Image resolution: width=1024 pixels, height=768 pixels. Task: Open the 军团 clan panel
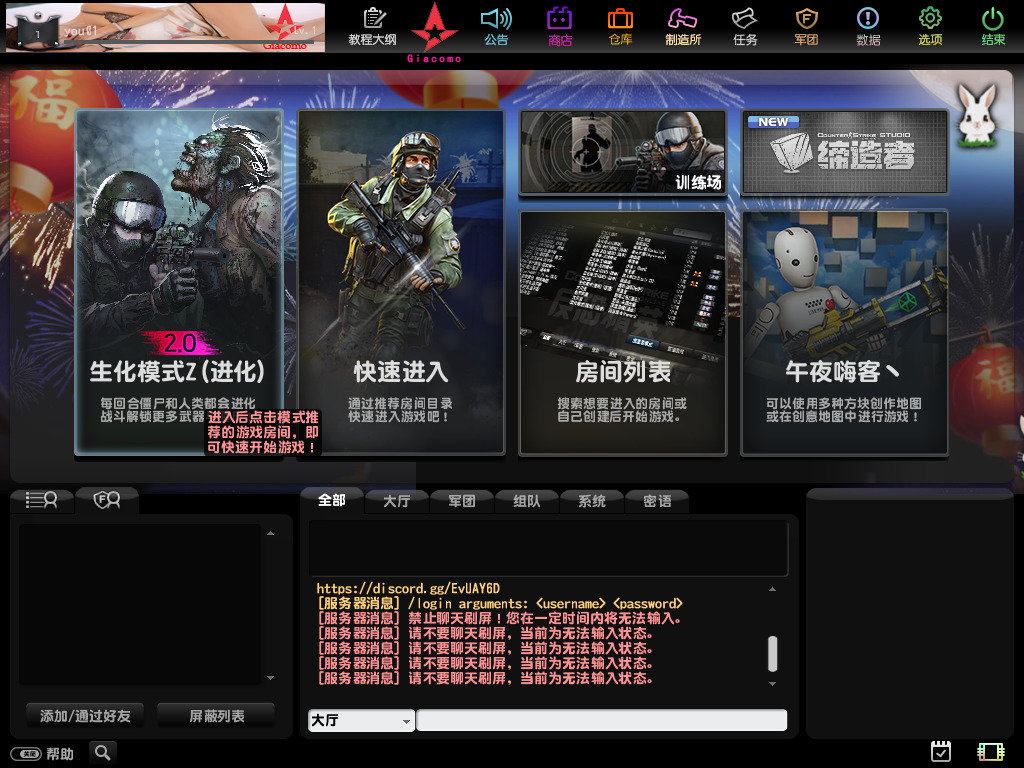tap(806, 25)
